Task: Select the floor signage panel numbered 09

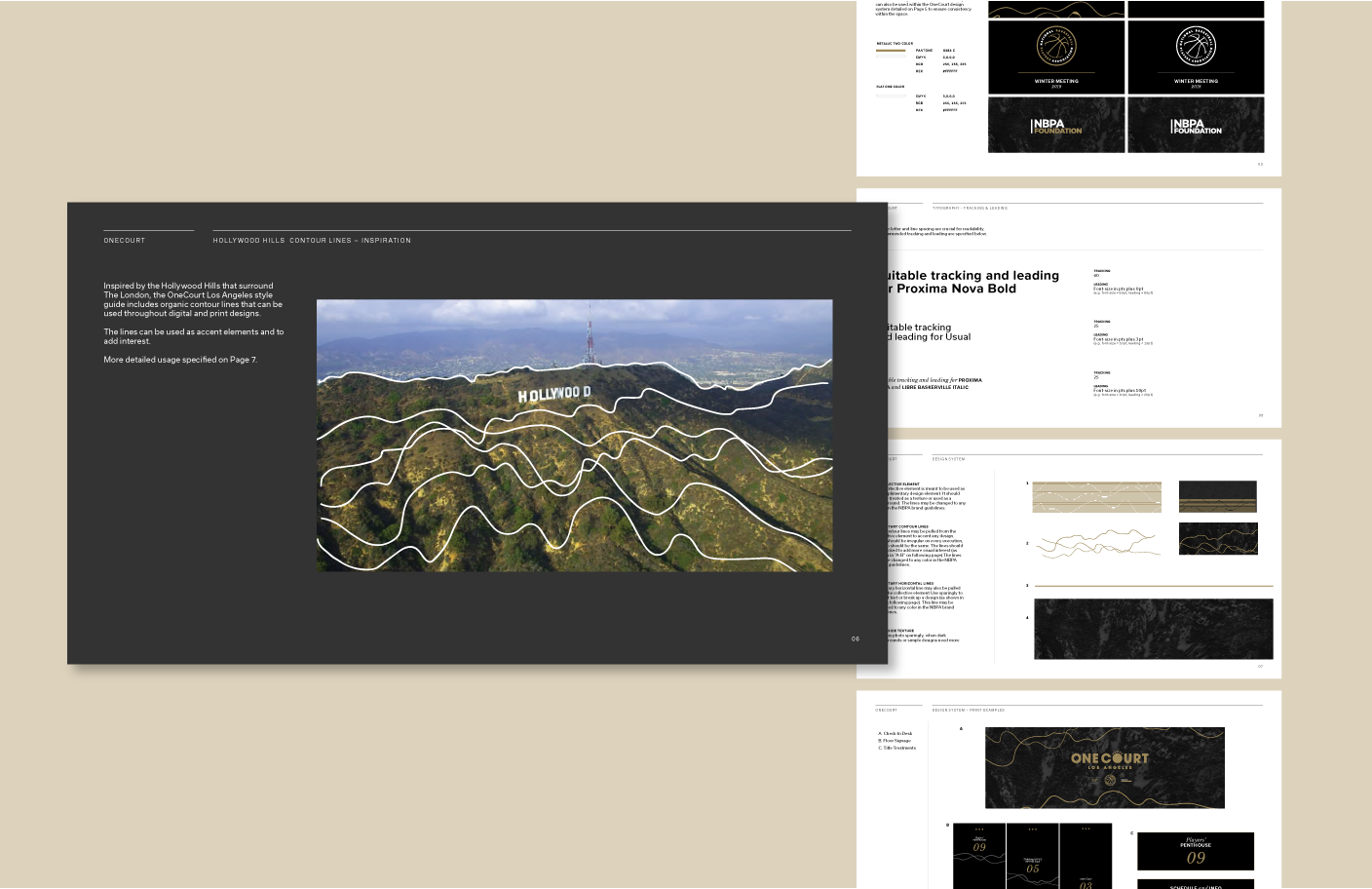Action: click(979, 856)
